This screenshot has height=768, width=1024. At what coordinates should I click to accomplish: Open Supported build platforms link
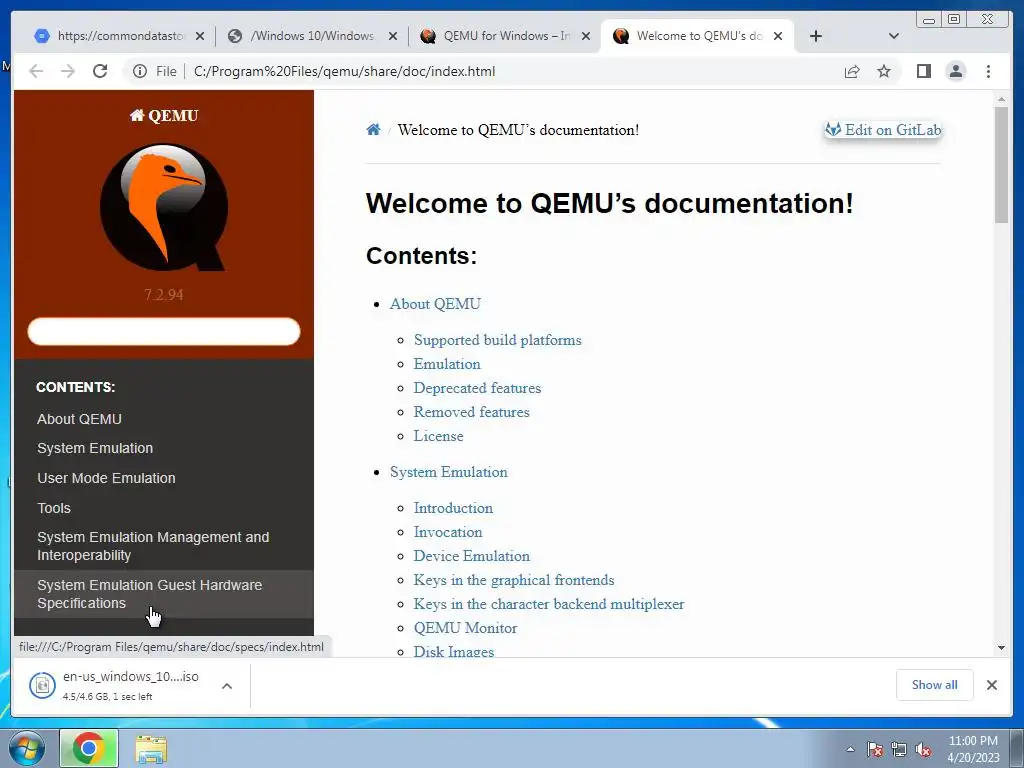498,340
